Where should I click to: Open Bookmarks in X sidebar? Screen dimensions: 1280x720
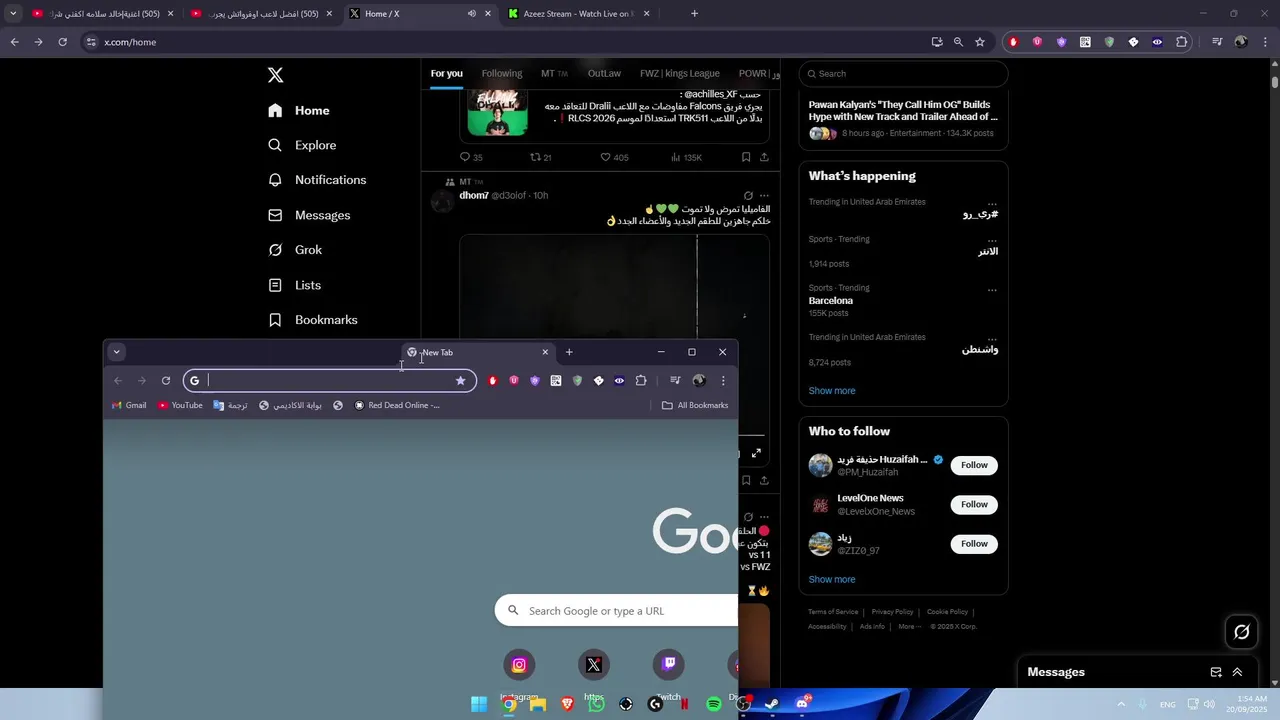tap(313, 320)
